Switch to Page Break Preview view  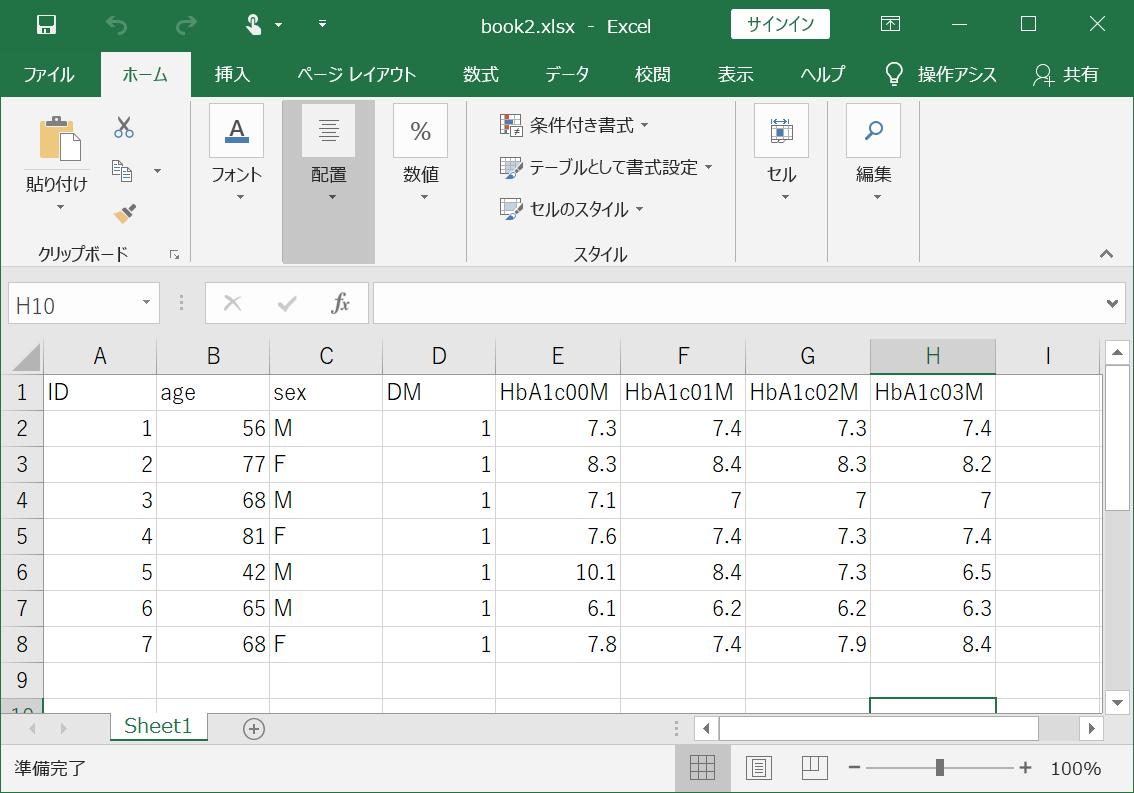(x=816, y=768)
